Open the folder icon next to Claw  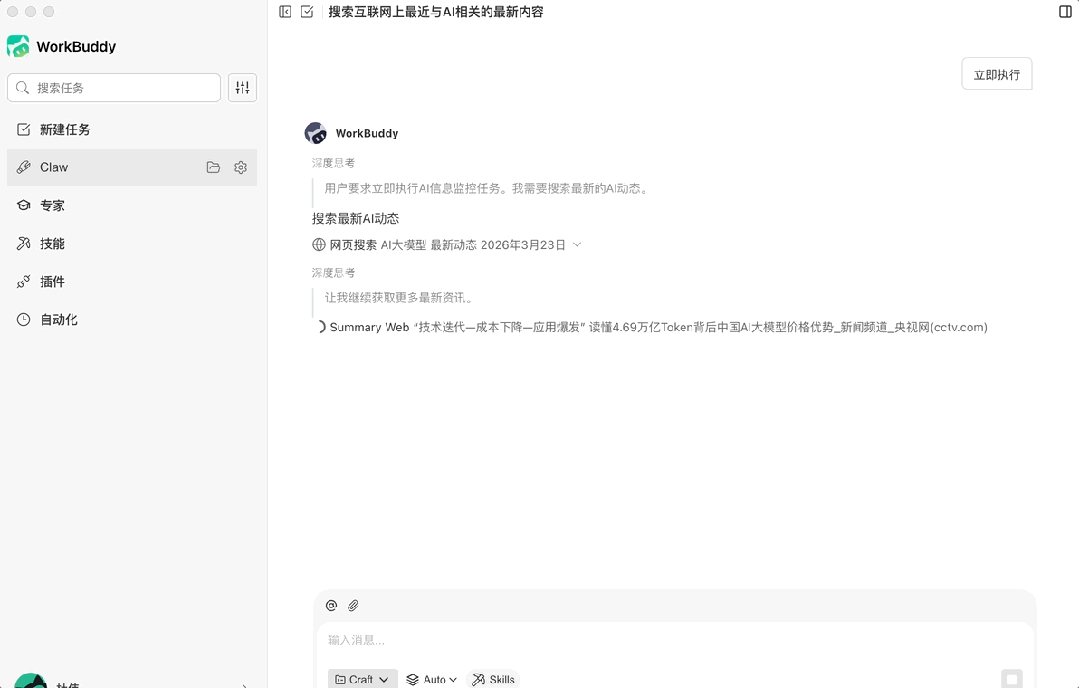213,167
